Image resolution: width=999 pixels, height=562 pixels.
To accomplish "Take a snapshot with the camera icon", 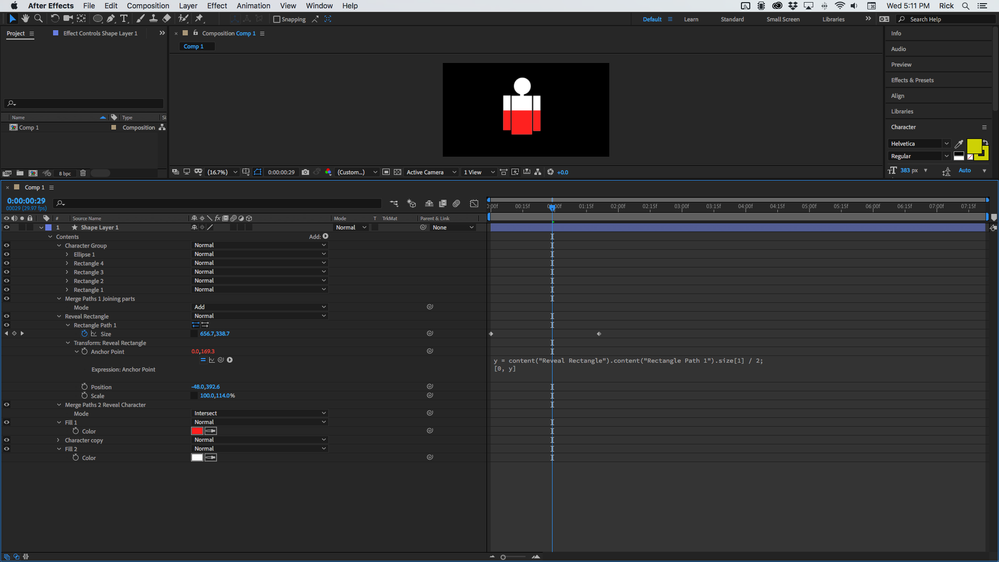I will coord(305,172).
